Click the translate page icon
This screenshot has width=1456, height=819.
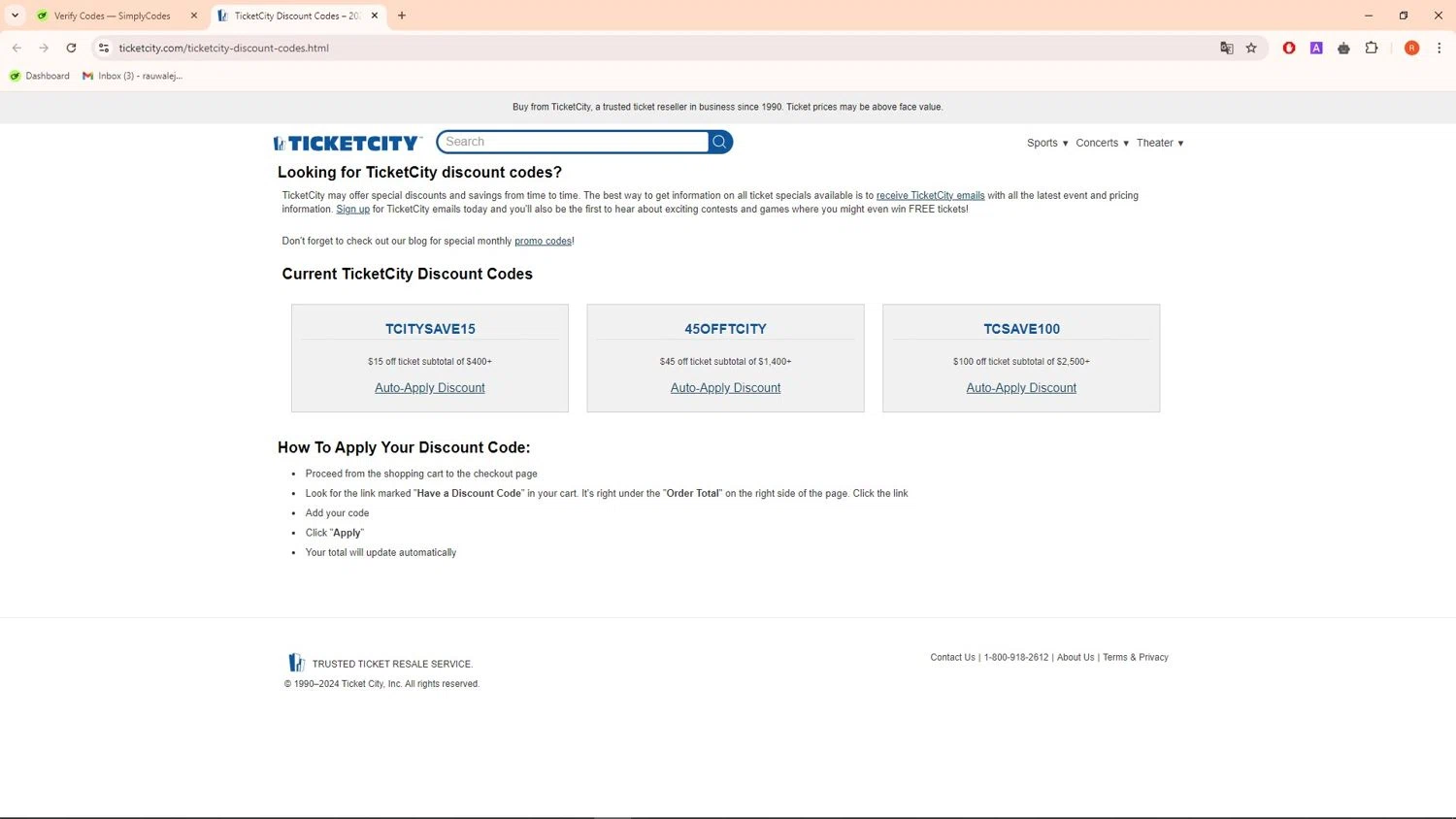click(1227, 48)
